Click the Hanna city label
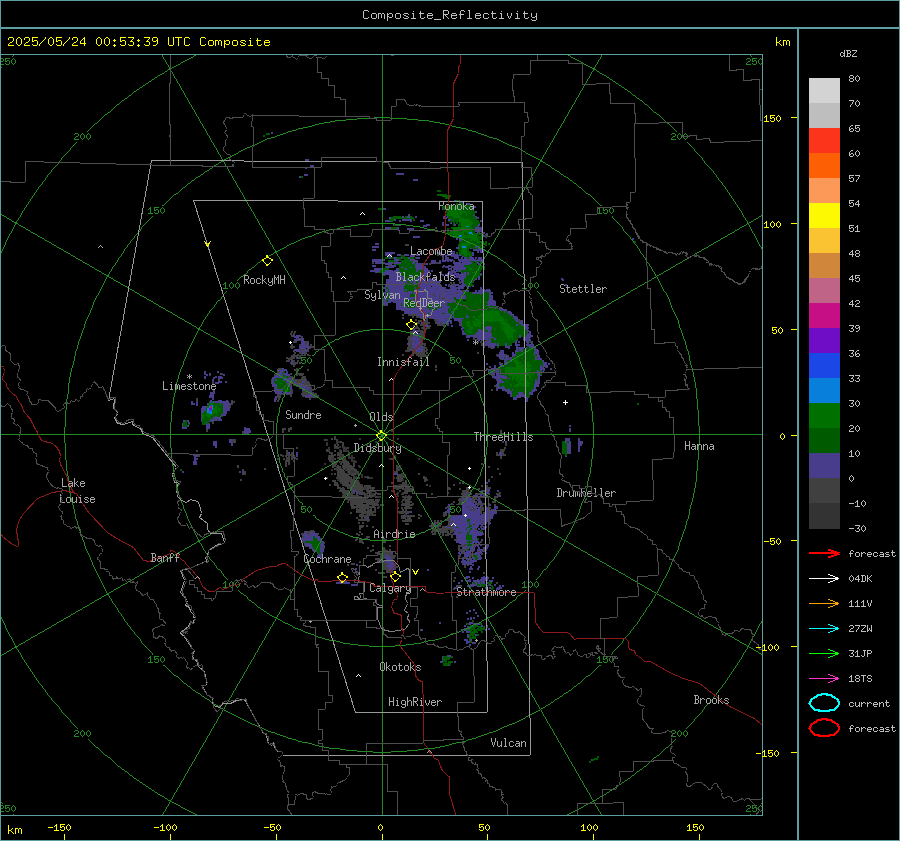 [699, 446]
